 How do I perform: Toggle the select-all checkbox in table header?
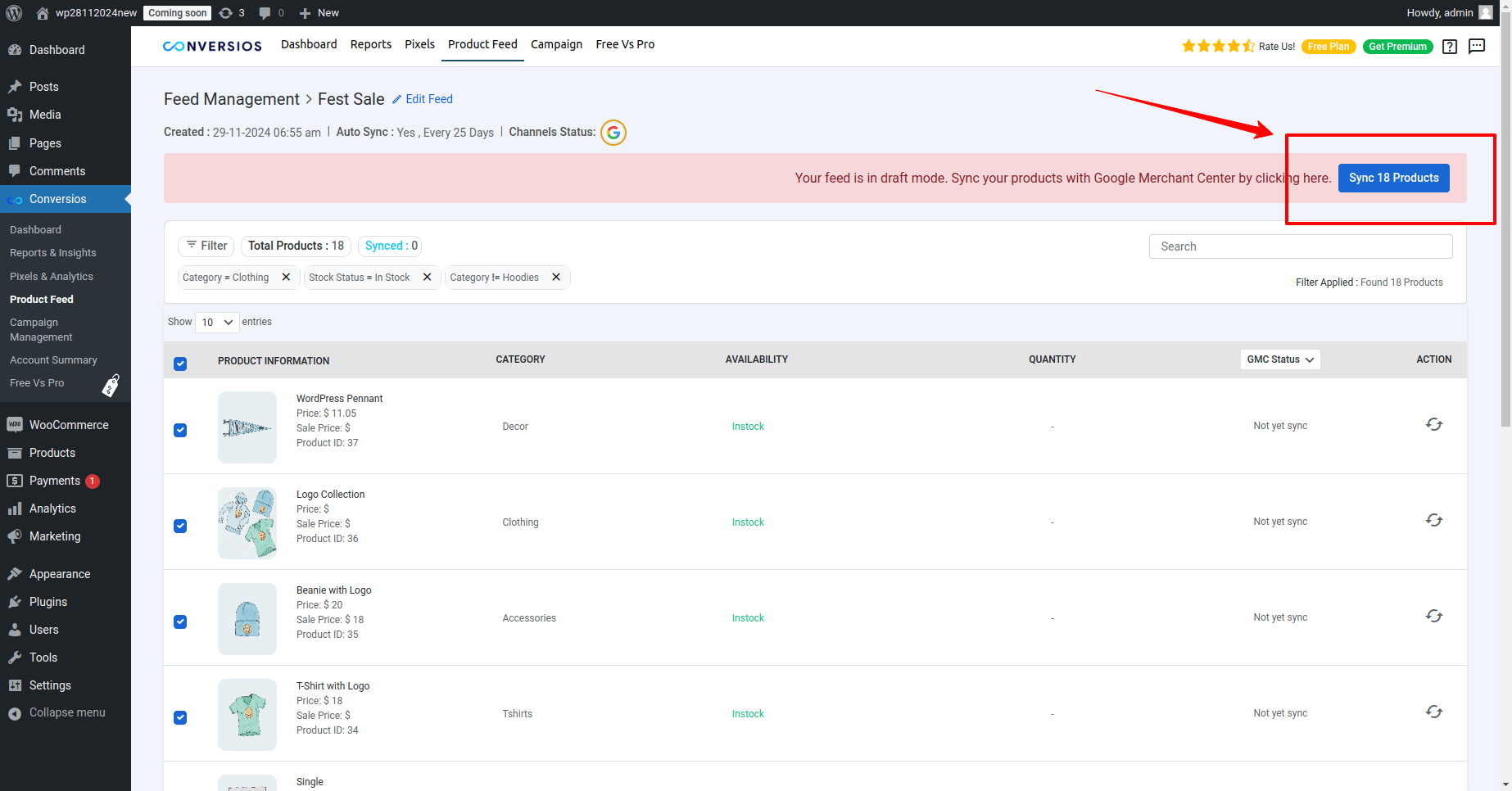tap(180, 364)
